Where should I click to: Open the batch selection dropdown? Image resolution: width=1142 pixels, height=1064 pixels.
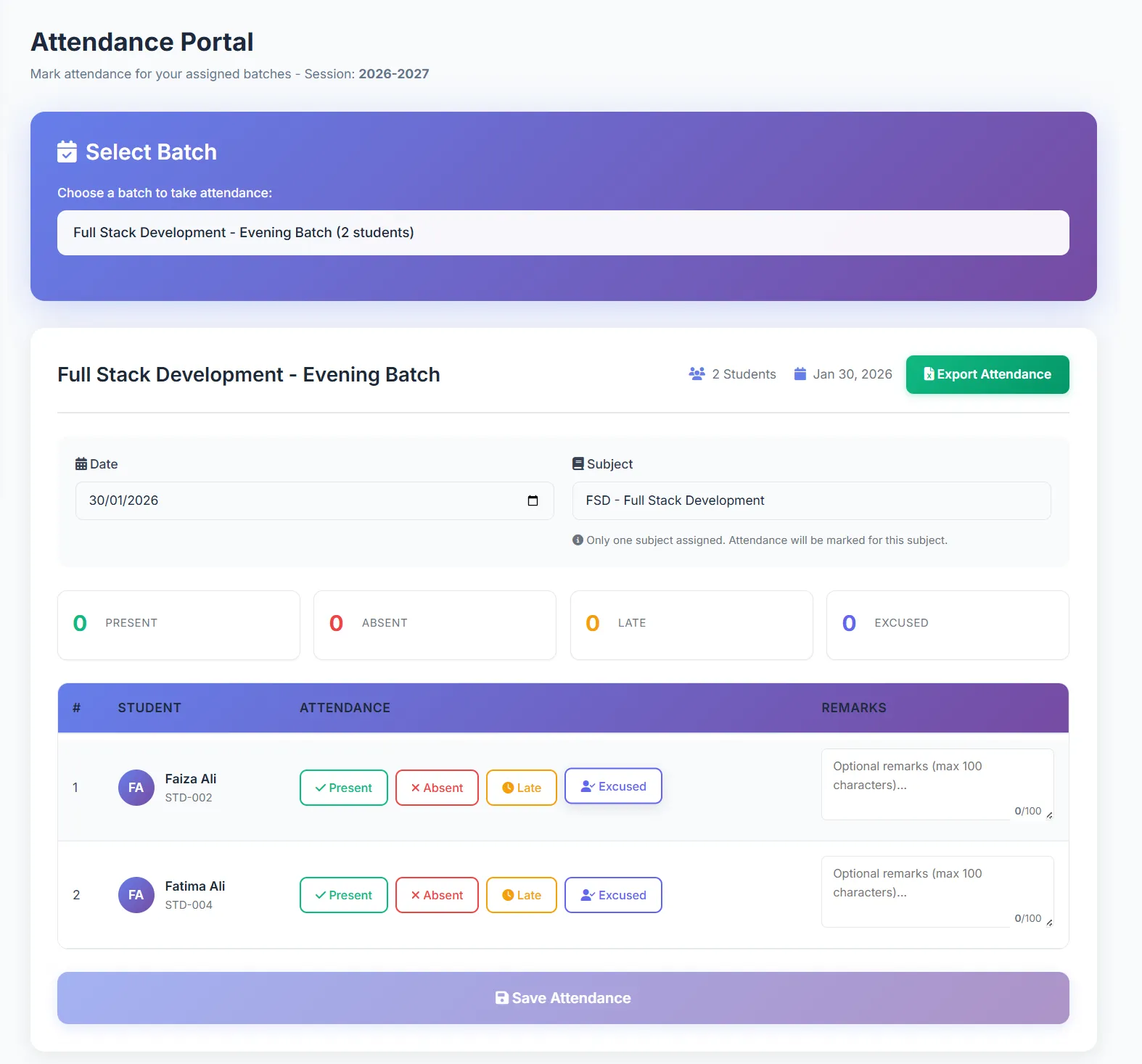click(x=562, y=233)
